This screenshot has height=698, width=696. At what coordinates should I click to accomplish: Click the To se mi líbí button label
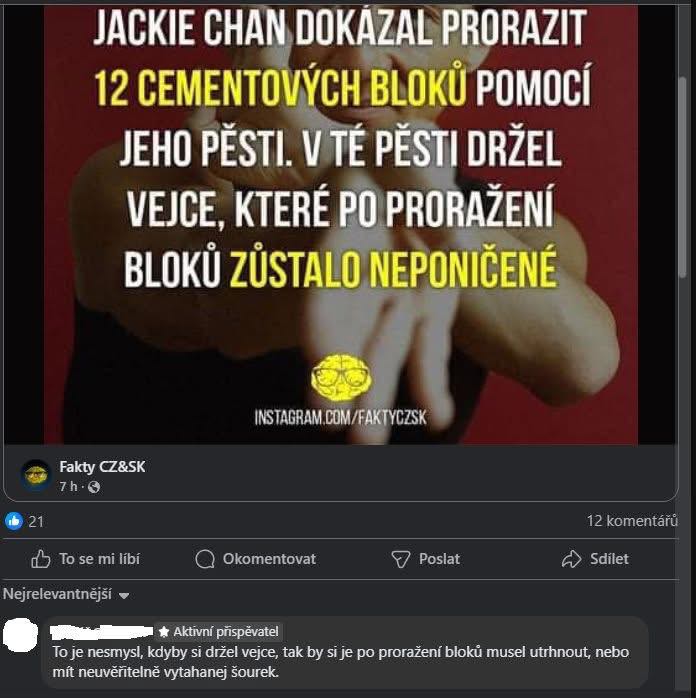(100, 559)
